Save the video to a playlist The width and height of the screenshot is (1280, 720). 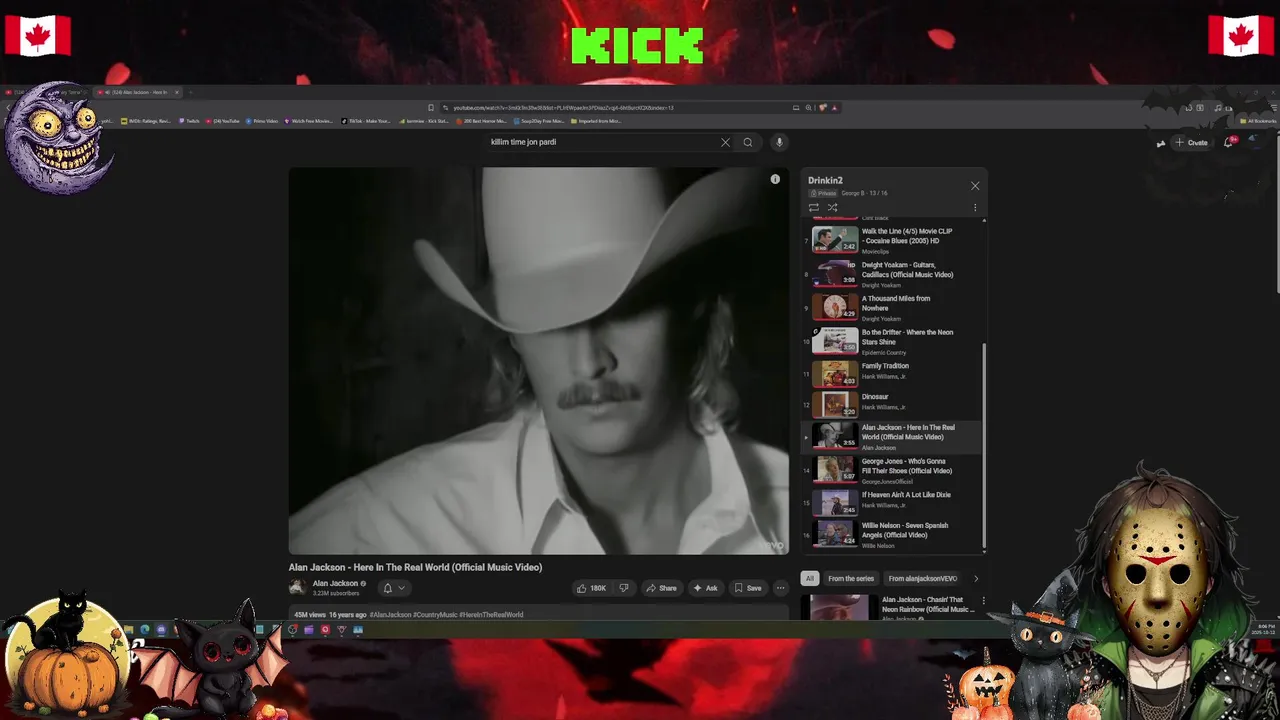tap(748, 588)
